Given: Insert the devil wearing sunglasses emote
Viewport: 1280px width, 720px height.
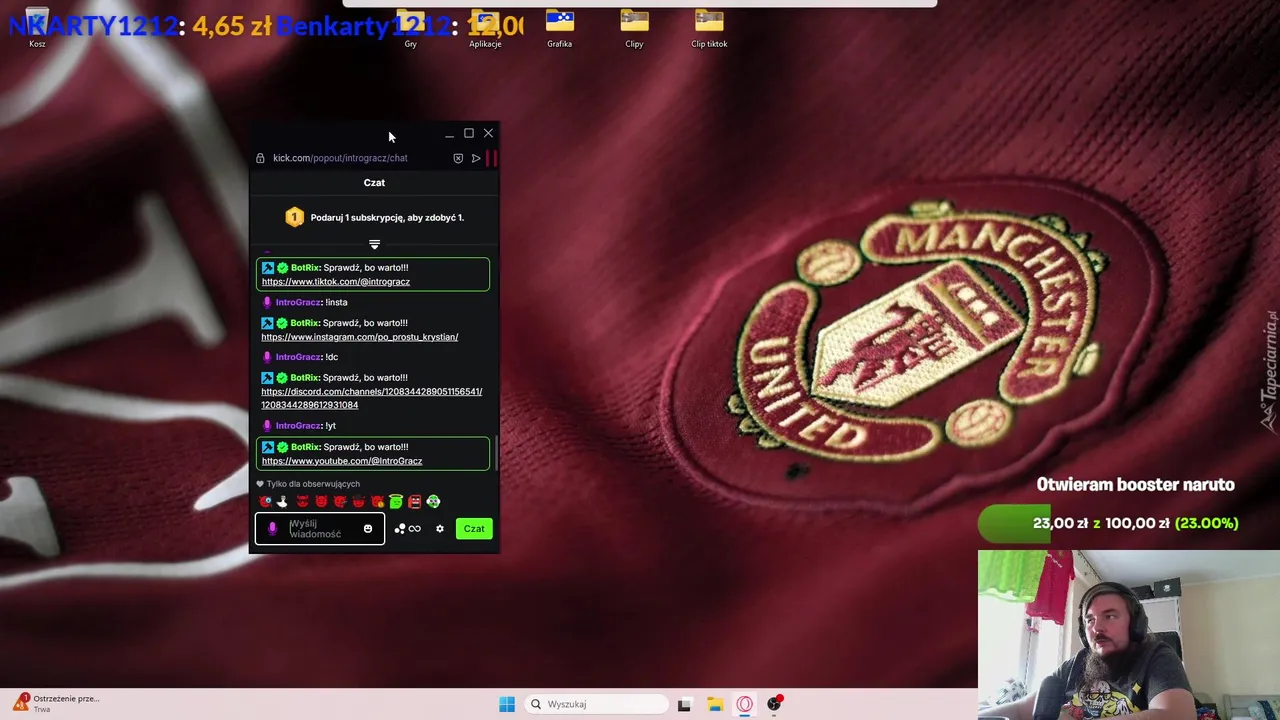Looking at the screenshot, I should (x=302, y=501).
